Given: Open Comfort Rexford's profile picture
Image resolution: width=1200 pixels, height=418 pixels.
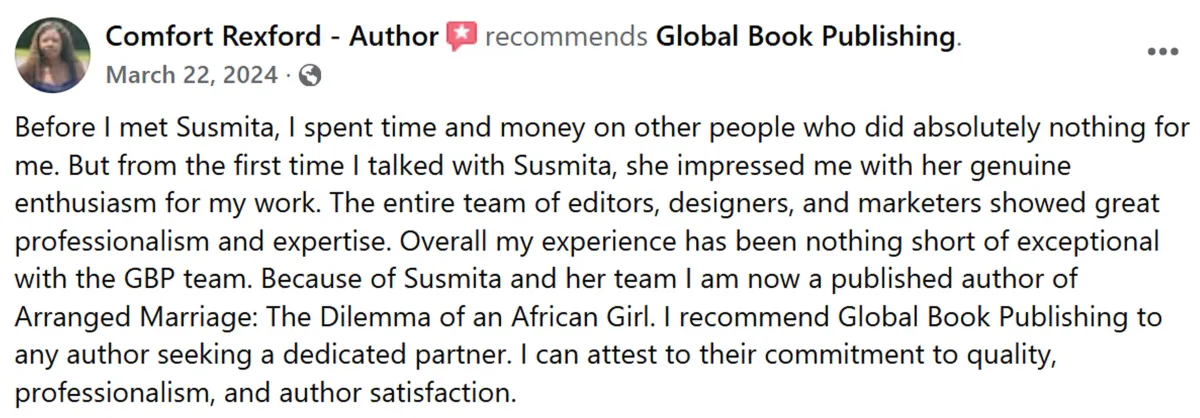Looking at the screenshot, I should 54,56.
